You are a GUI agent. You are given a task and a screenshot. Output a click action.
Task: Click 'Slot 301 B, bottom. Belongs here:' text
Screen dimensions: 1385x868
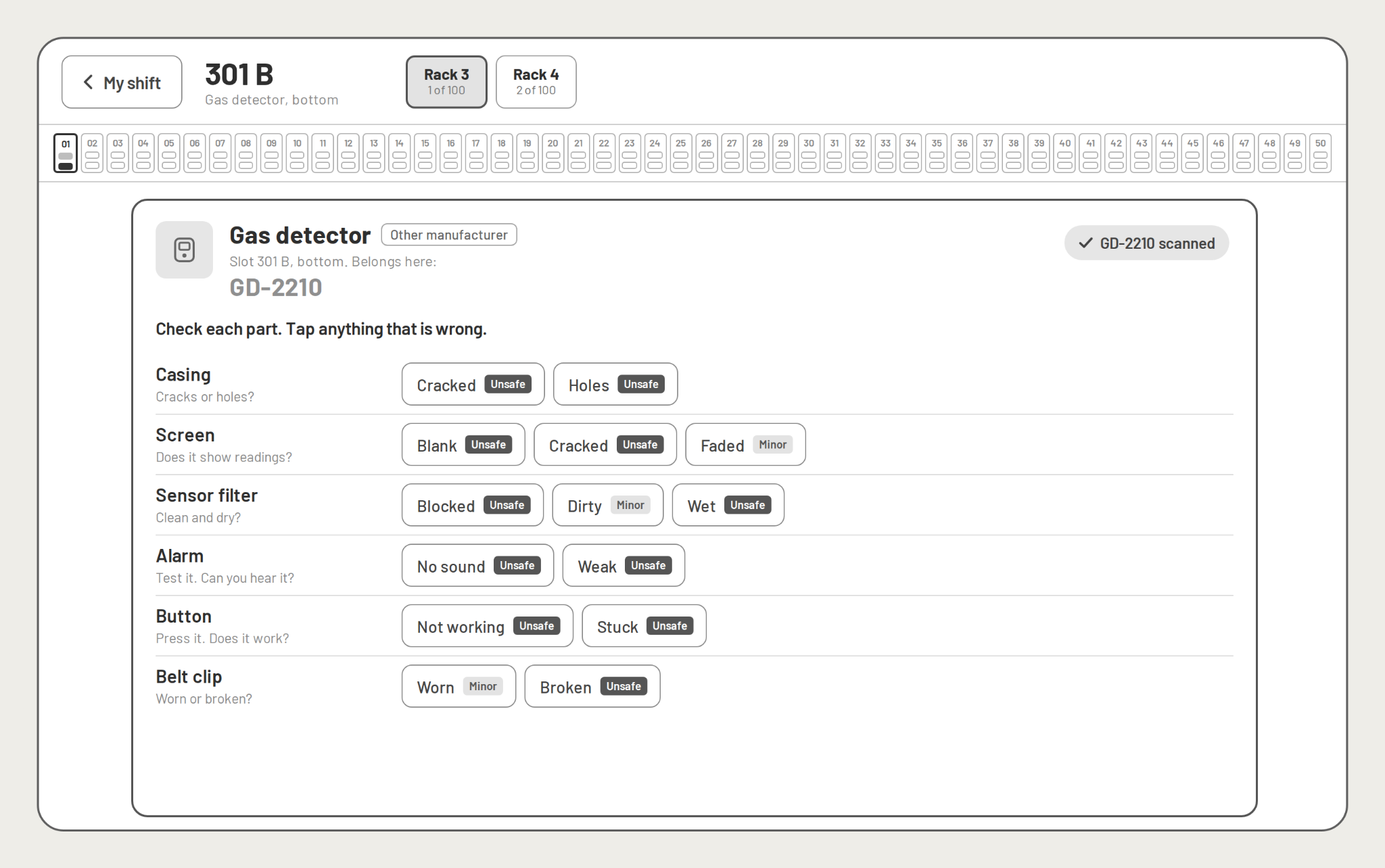[333, 262]
